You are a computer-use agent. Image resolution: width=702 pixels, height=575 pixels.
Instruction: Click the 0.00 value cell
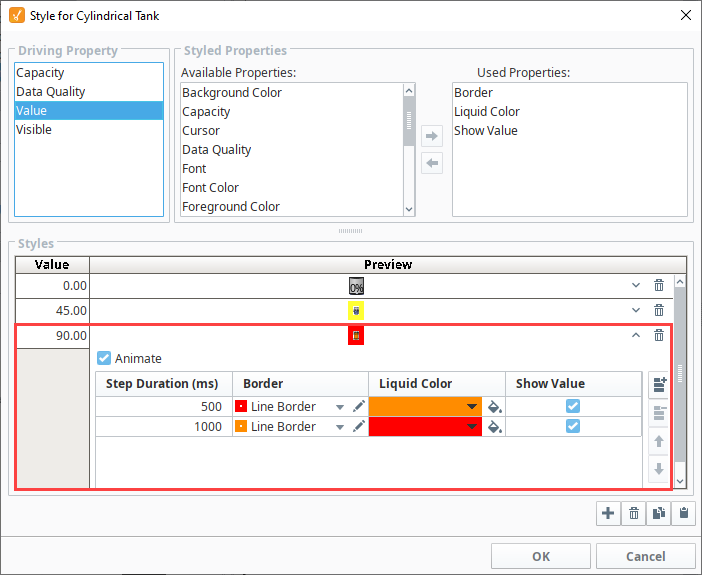(x=52, y=286)
